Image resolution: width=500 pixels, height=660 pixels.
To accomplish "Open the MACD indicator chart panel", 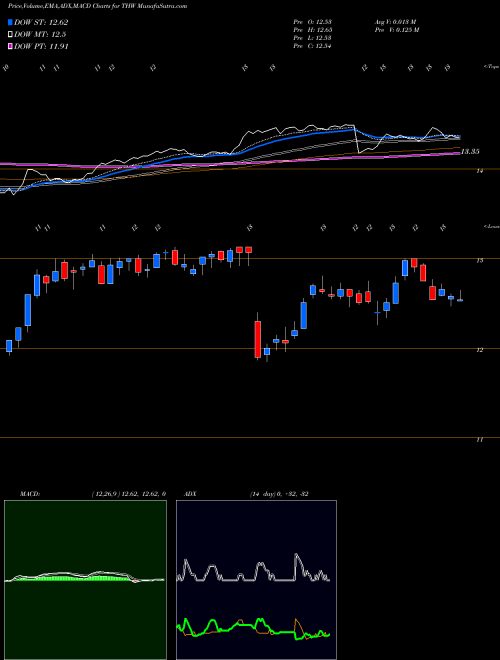I will pos(85,580).
